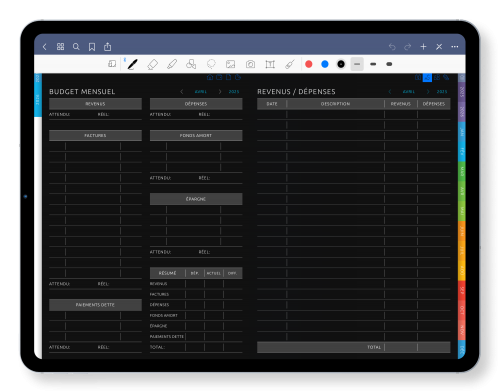Screen dimensions: 500x392
Task: Select the Pen tool
Action: pos(132,64)
